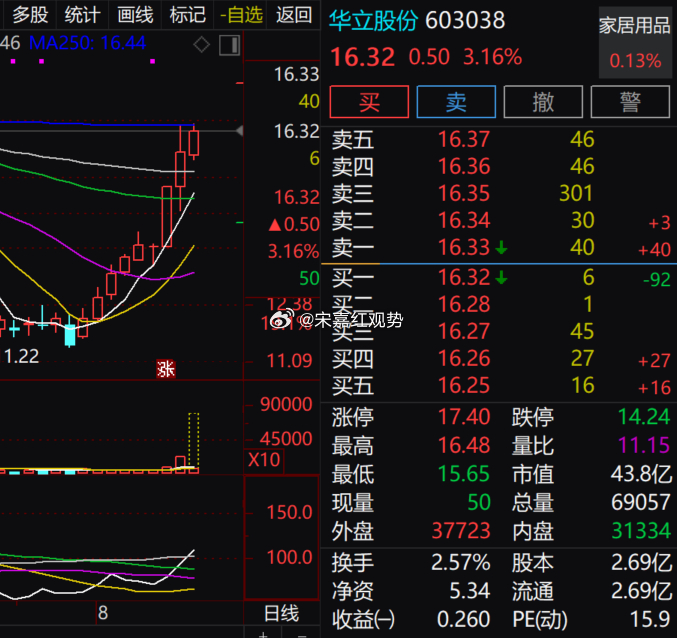
Task: Click 内盘 value 31334
Action: 641,531
